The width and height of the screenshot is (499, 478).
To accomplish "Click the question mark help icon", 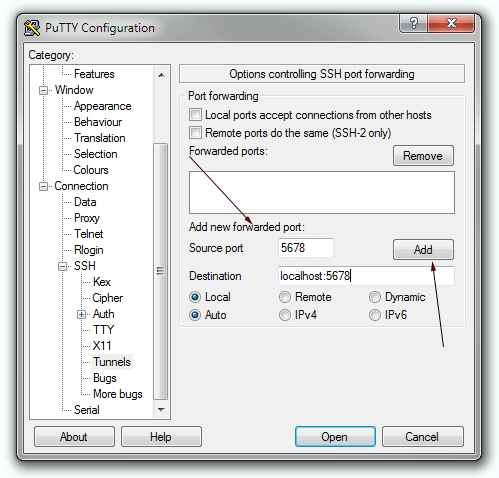I will click(413, 23).
